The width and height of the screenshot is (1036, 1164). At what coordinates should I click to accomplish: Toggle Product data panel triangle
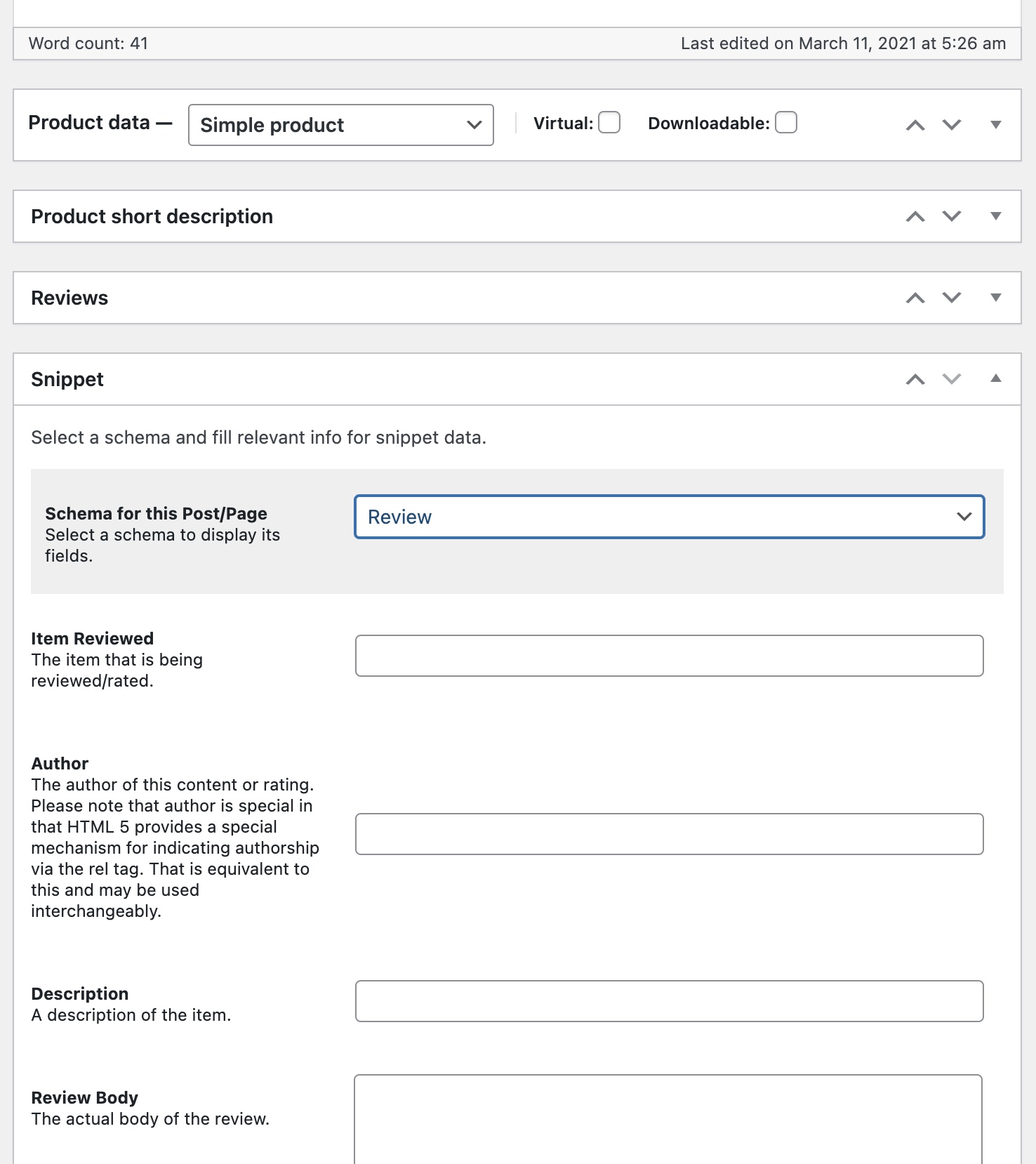pos(995,125)
